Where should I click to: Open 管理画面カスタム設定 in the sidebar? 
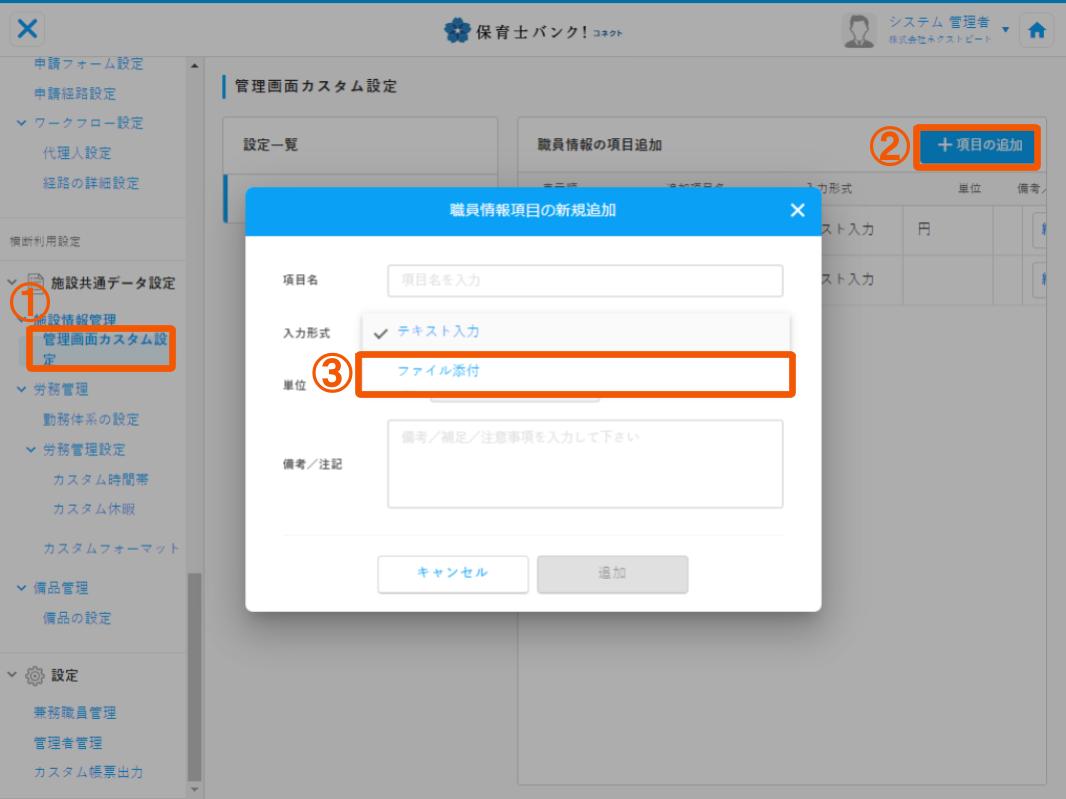100,348
